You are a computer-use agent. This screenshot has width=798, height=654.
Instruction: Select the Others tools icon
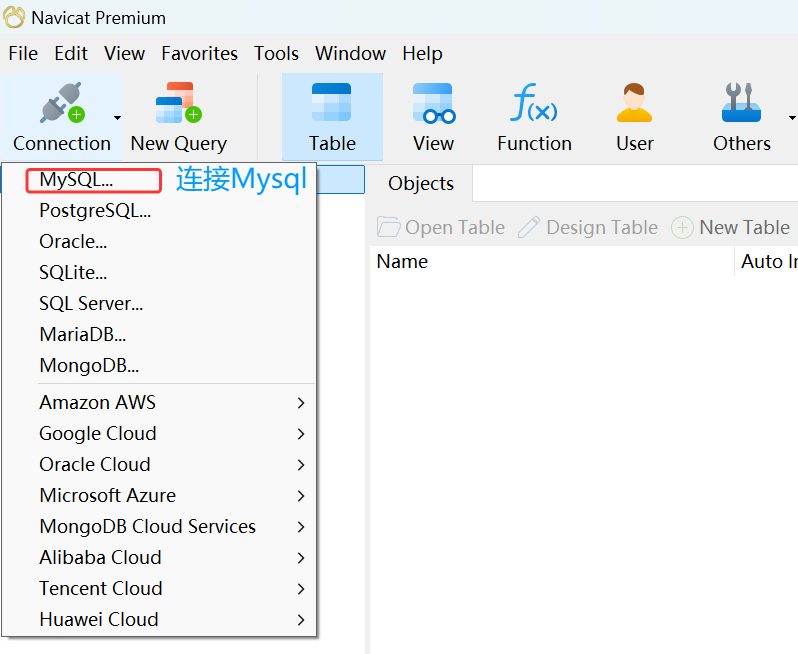(741, 102)
